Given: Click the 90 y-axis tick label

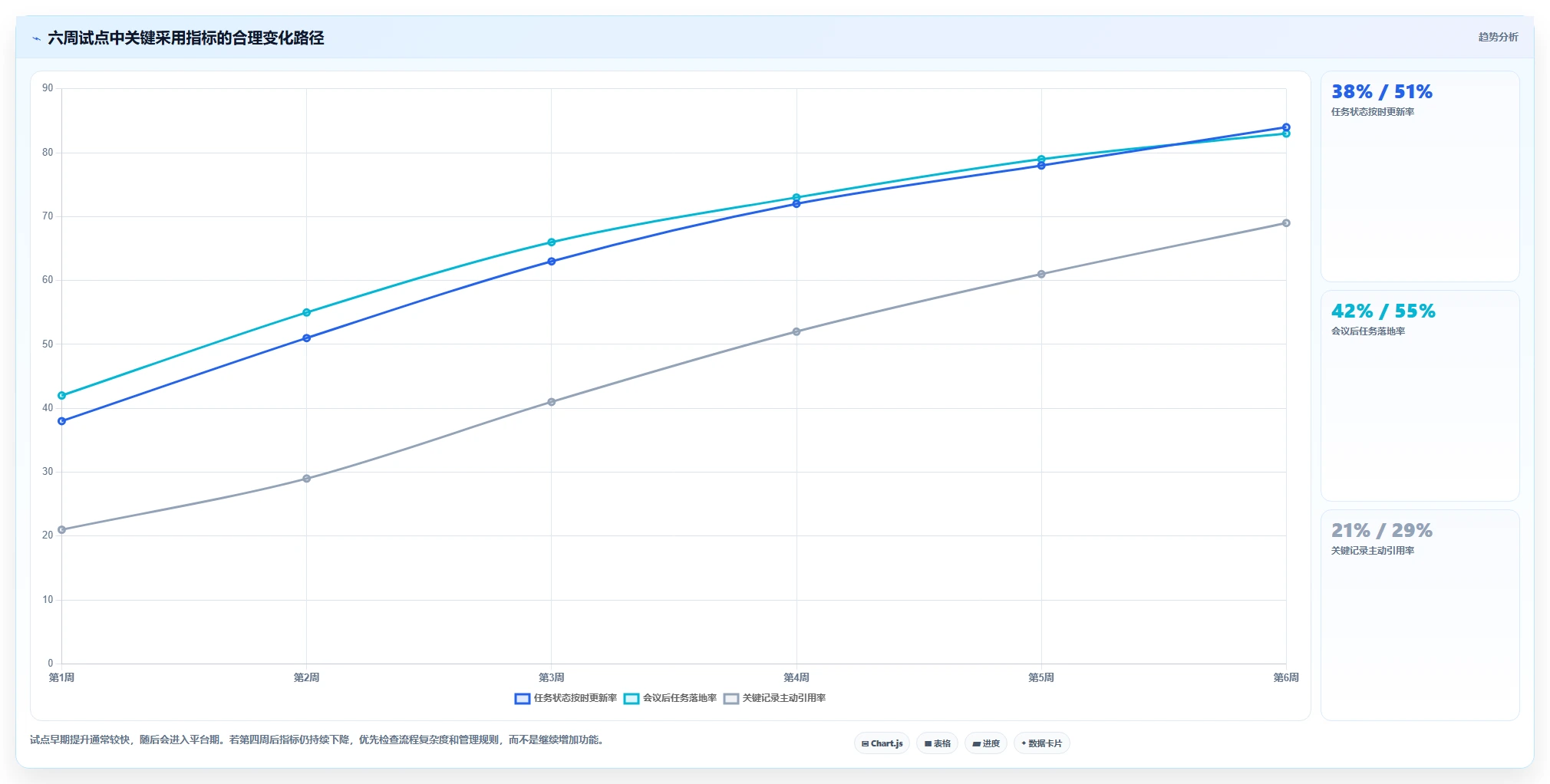Looking at the screenshot, I should pos(48,88).
